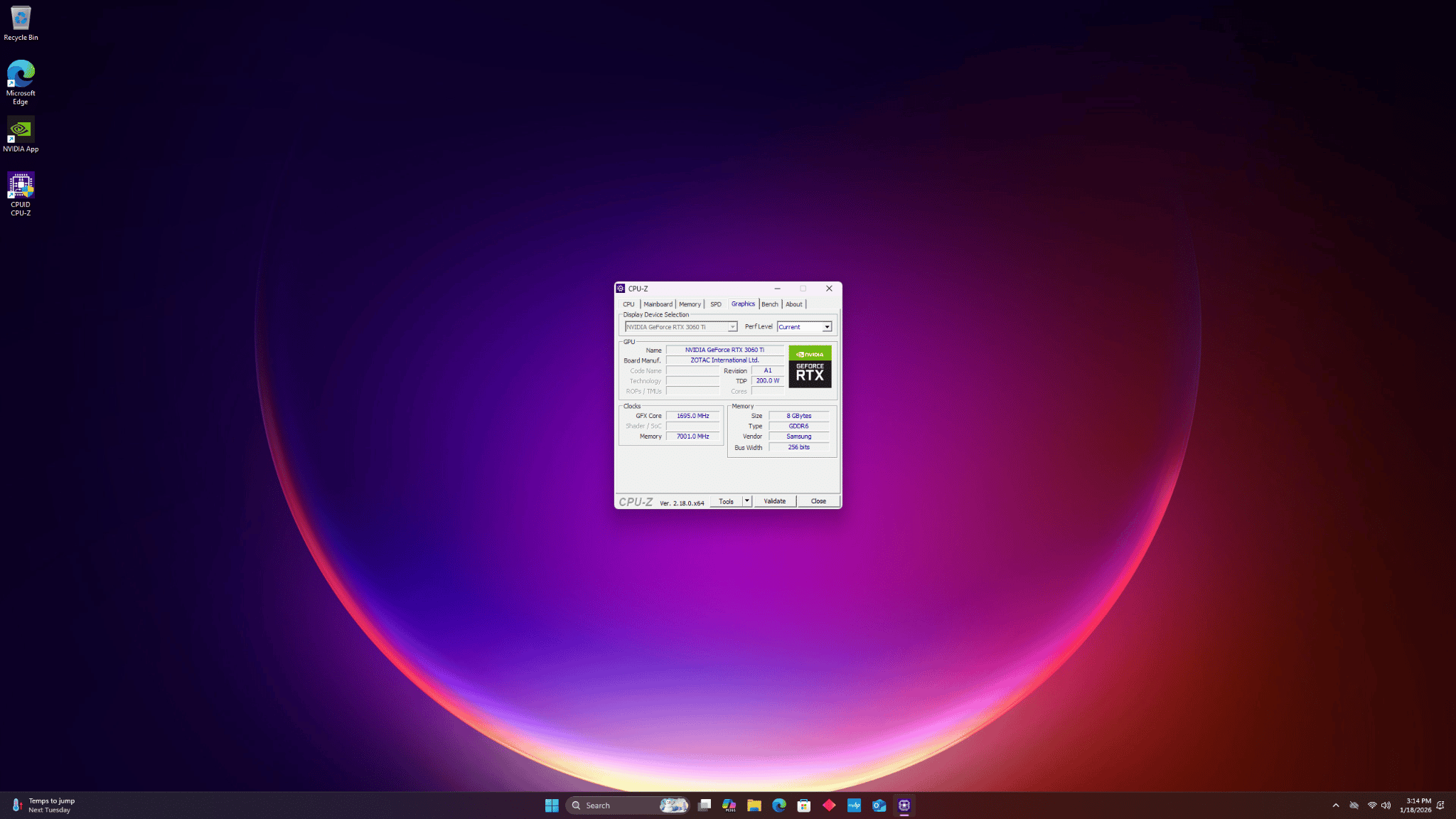
Task: Click the empty Code Name field
Action: pyautogui.click(x=693, y=371)
